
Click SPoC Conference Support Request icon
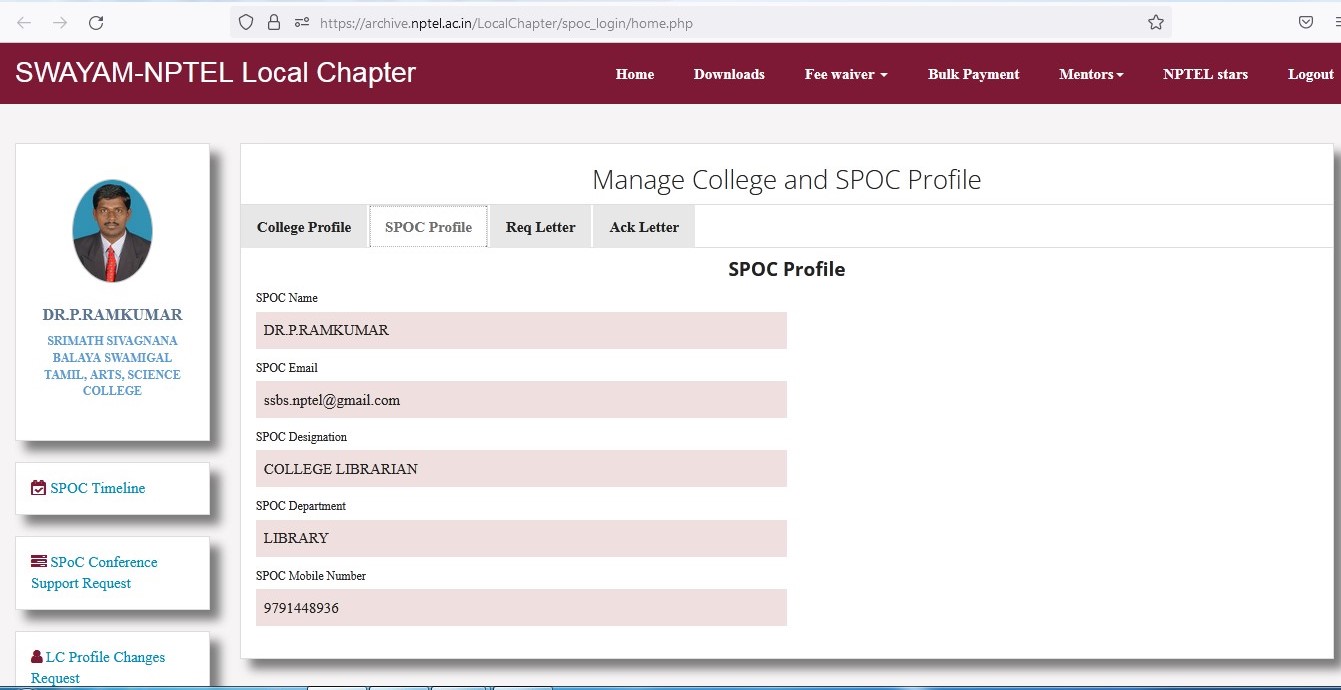tap(39, 561)
